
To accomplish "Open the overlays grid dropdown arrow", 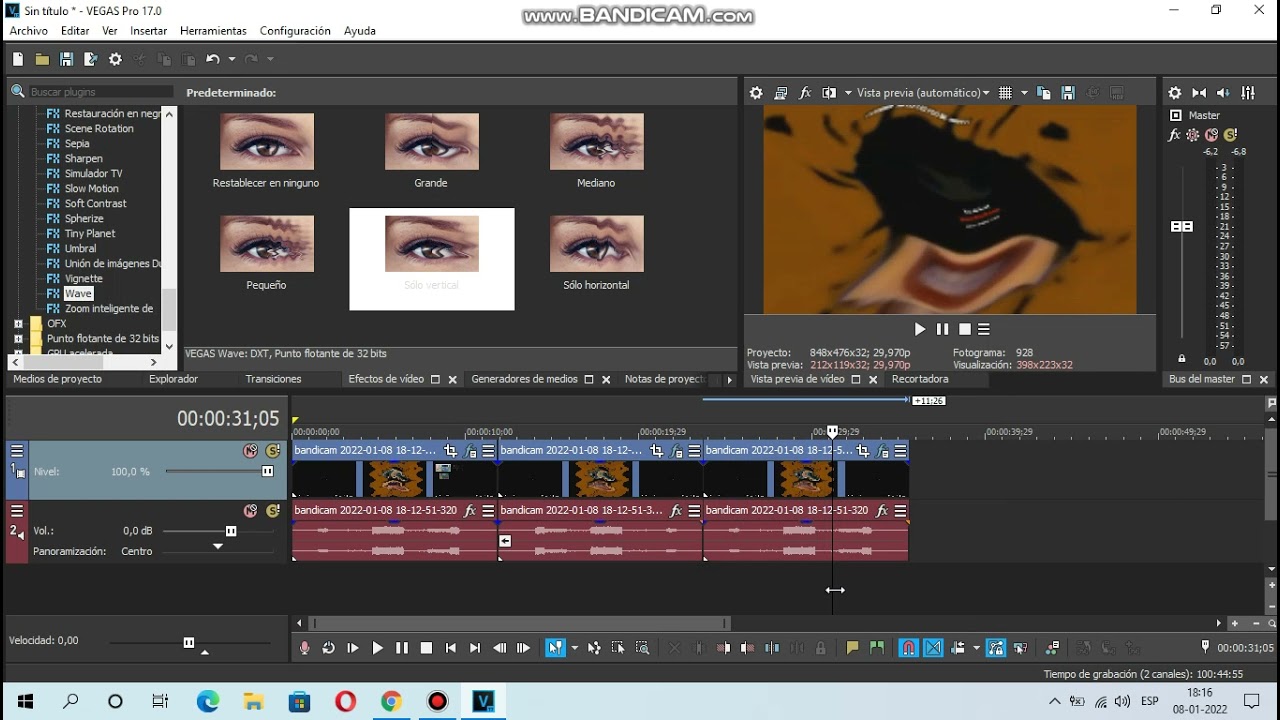I will [1024, 93].
